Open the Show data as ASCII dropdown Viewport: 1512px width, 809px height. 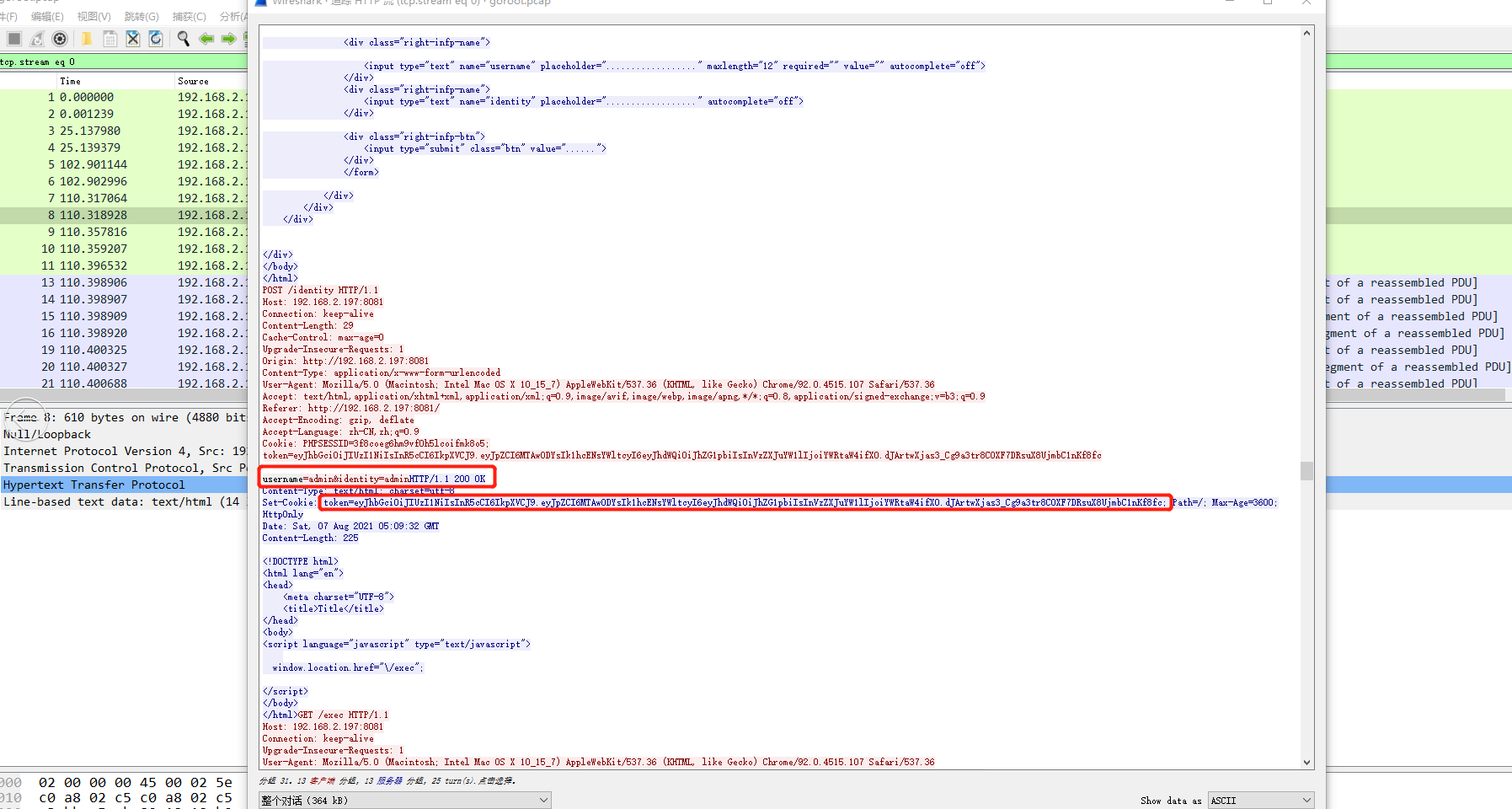[1261, 800]
